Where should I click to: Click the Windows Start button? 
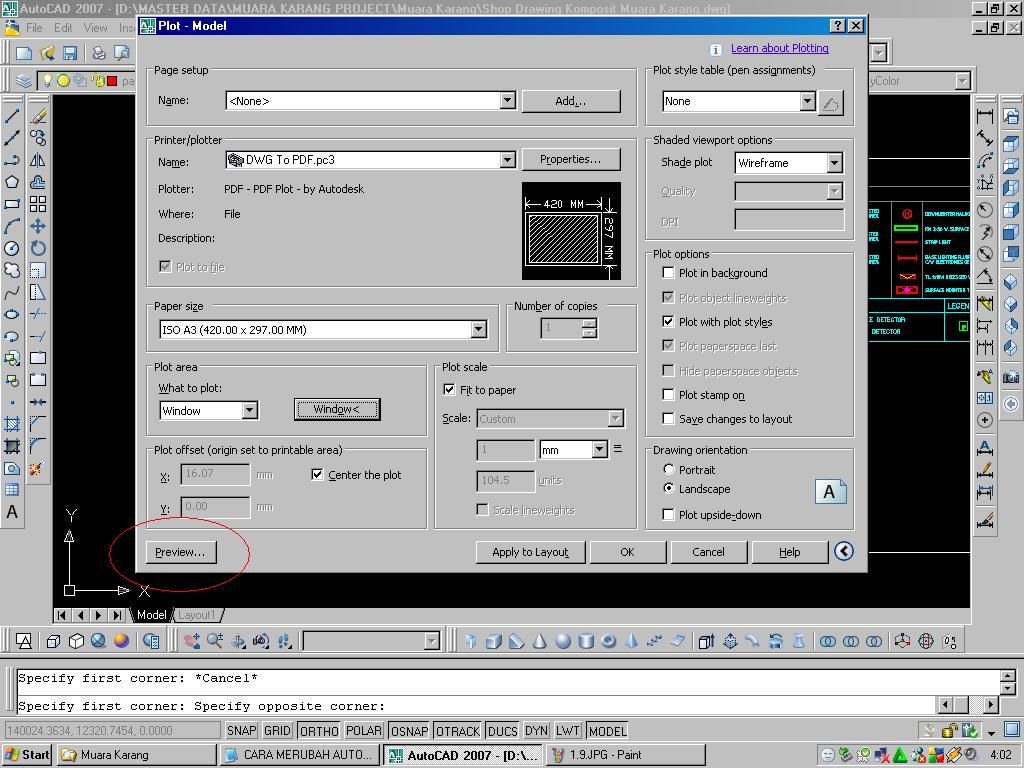[27, 755]
